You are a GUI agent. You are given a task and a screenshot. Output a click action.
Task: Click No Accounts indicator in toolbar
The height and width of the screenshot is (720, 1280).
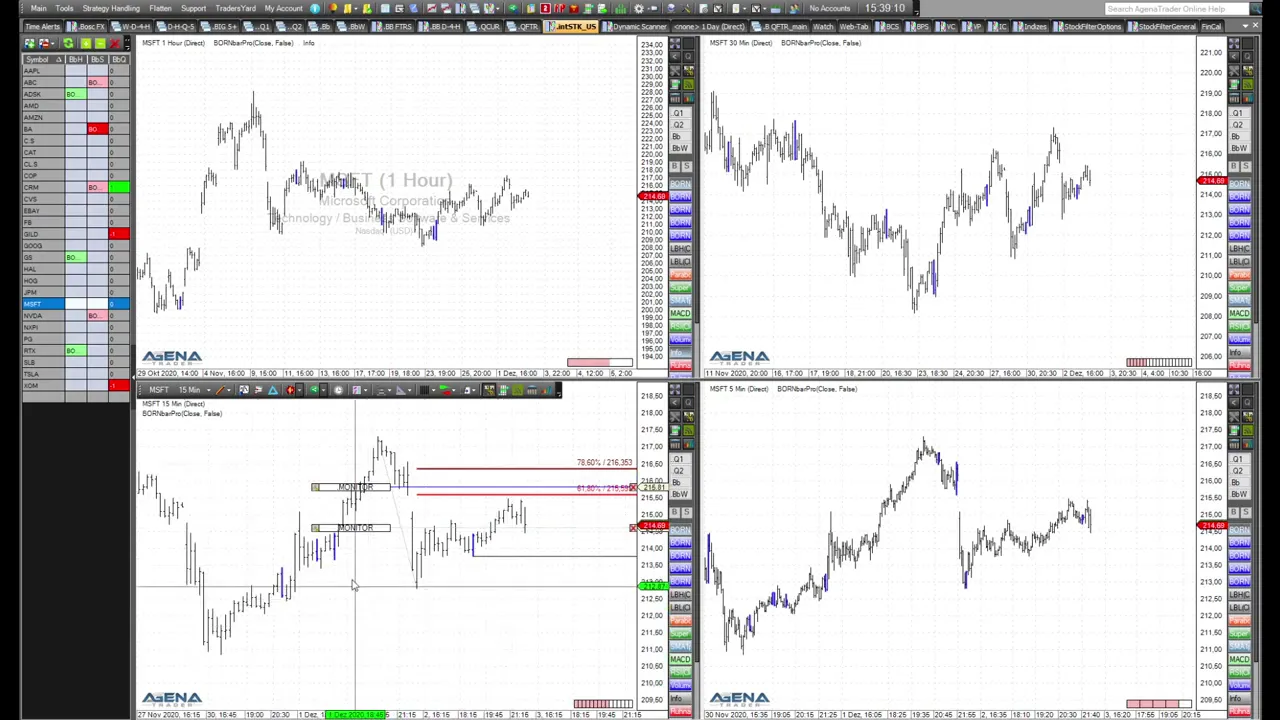[x=829, y=8]
